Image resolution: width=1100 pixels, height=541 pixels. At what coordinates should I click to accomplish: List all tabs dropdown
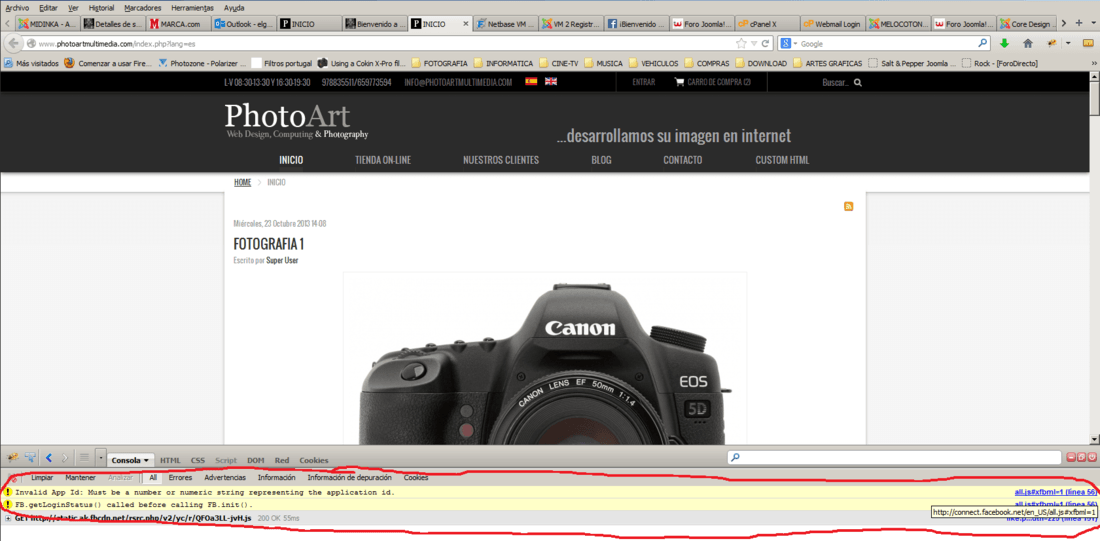[x=1092, y=23]
